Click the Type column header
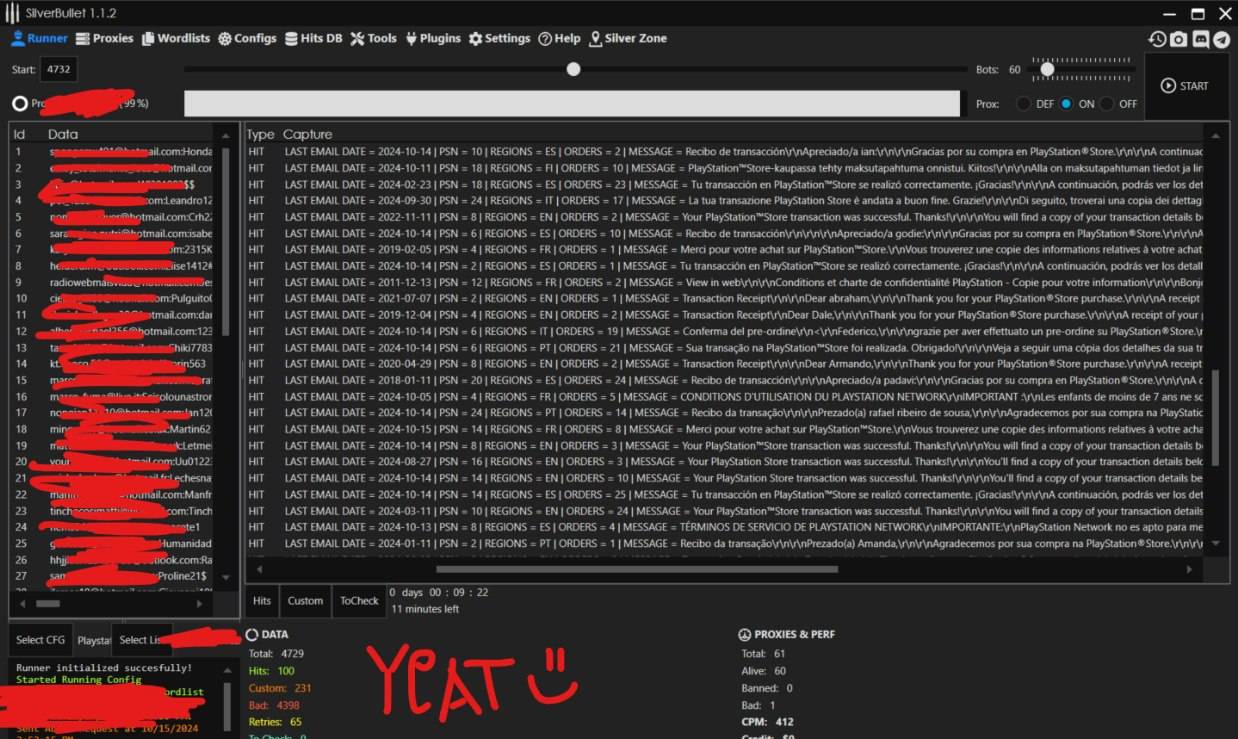This screenshot has width=1238, height=739. tap(260, 134)
